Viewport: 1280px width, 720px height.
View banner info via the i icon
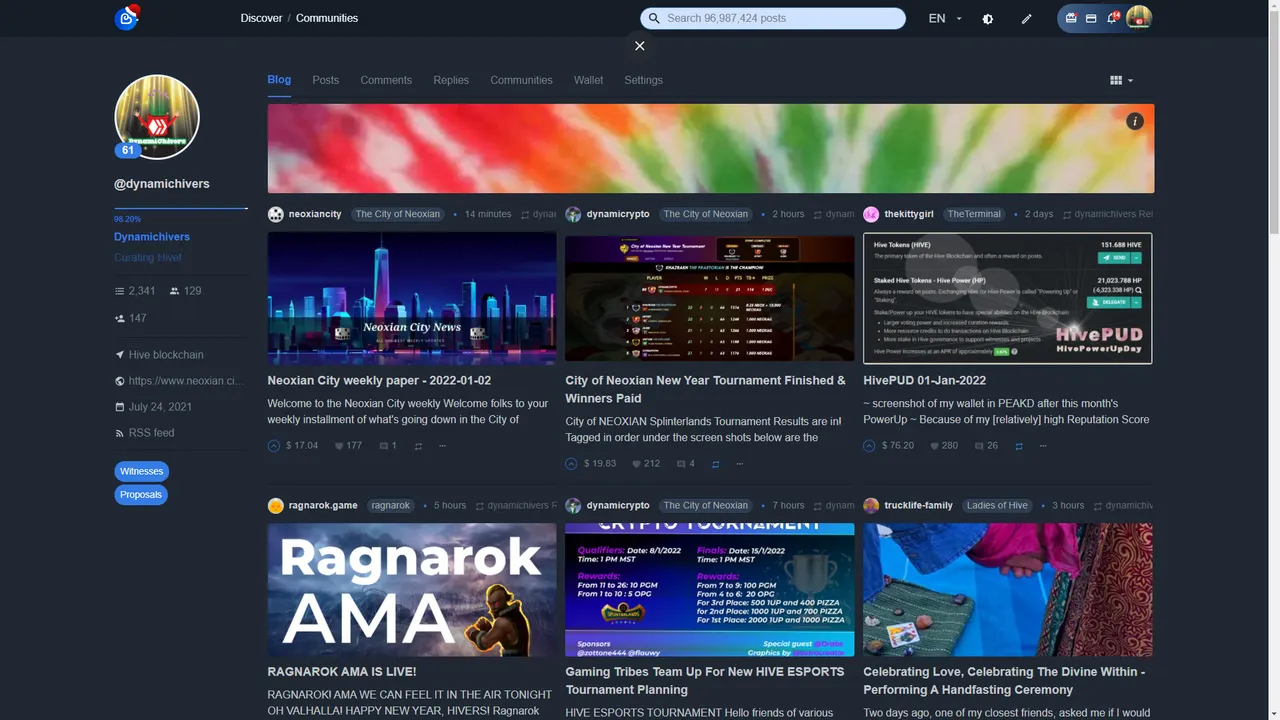pyautogui.click(x=1134, y=121)
